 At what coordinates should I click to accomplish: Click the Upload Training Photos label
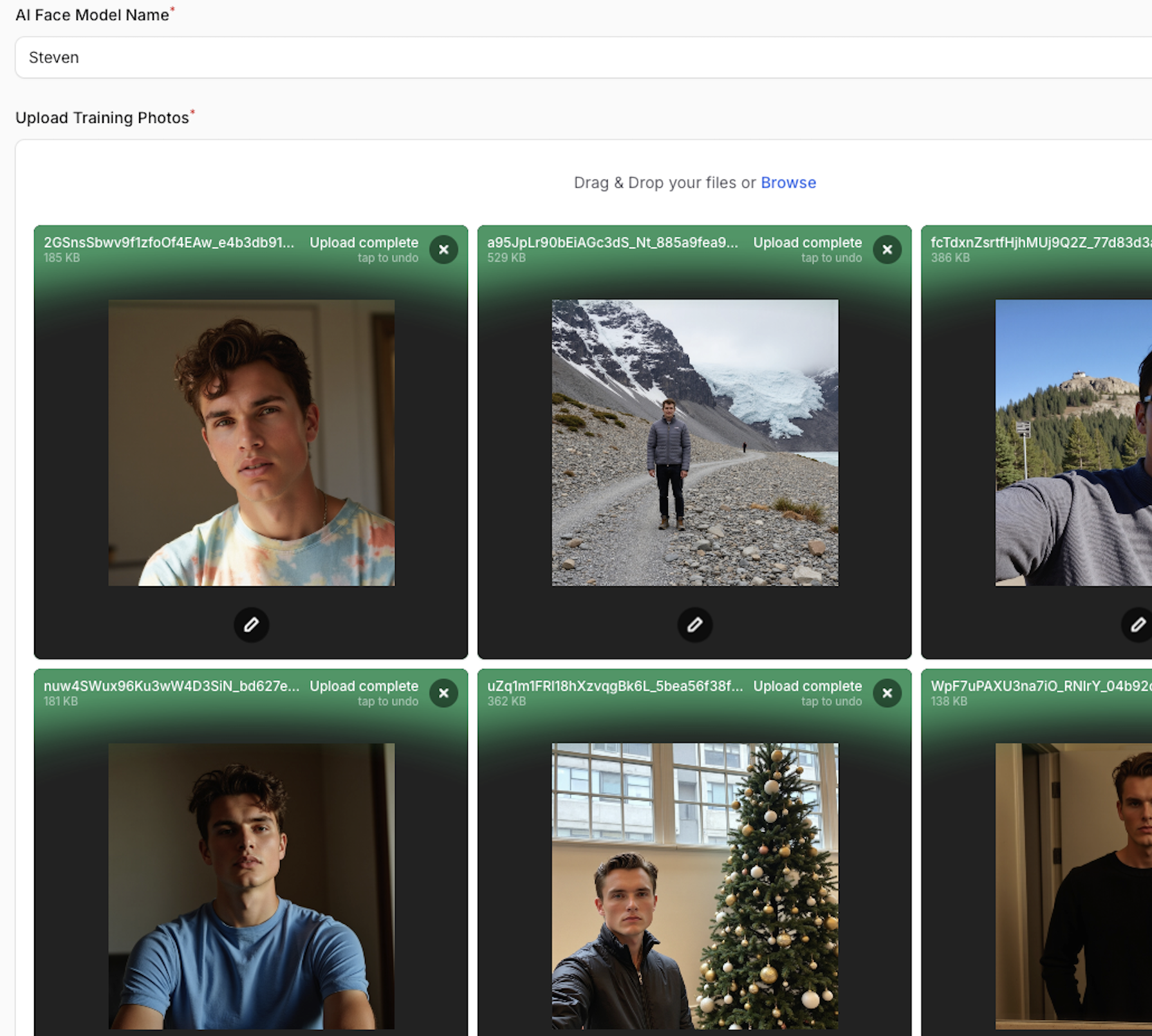point(102,118)
